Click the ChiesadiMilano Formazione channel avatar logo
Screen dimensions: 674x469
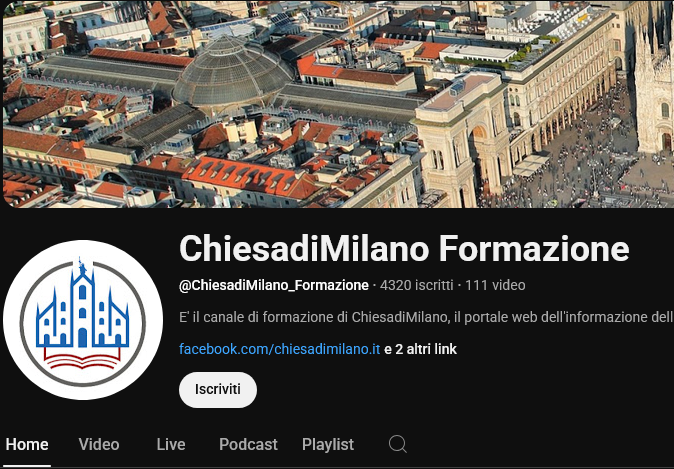[83, 320]
